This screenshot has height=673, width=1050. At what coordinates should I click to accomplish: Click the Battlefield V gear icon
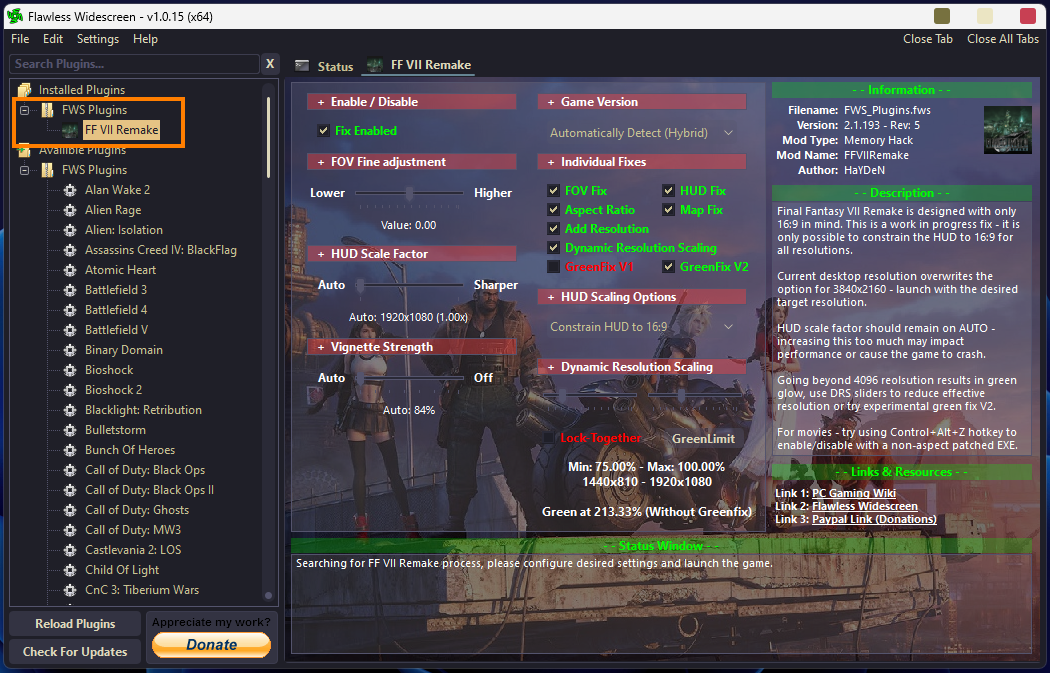point(70,330)
